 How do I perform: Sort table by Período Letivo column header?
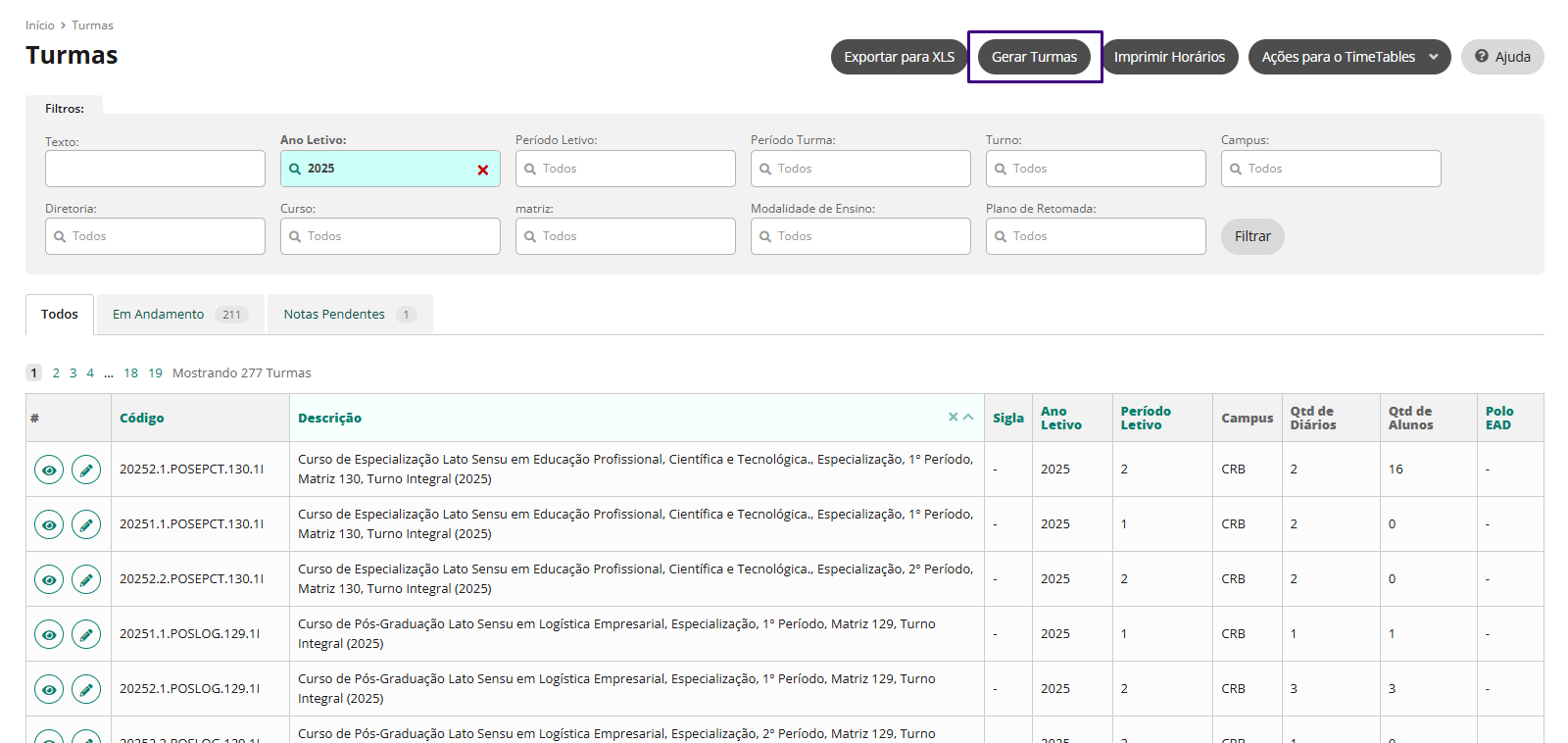(1146, 418)
